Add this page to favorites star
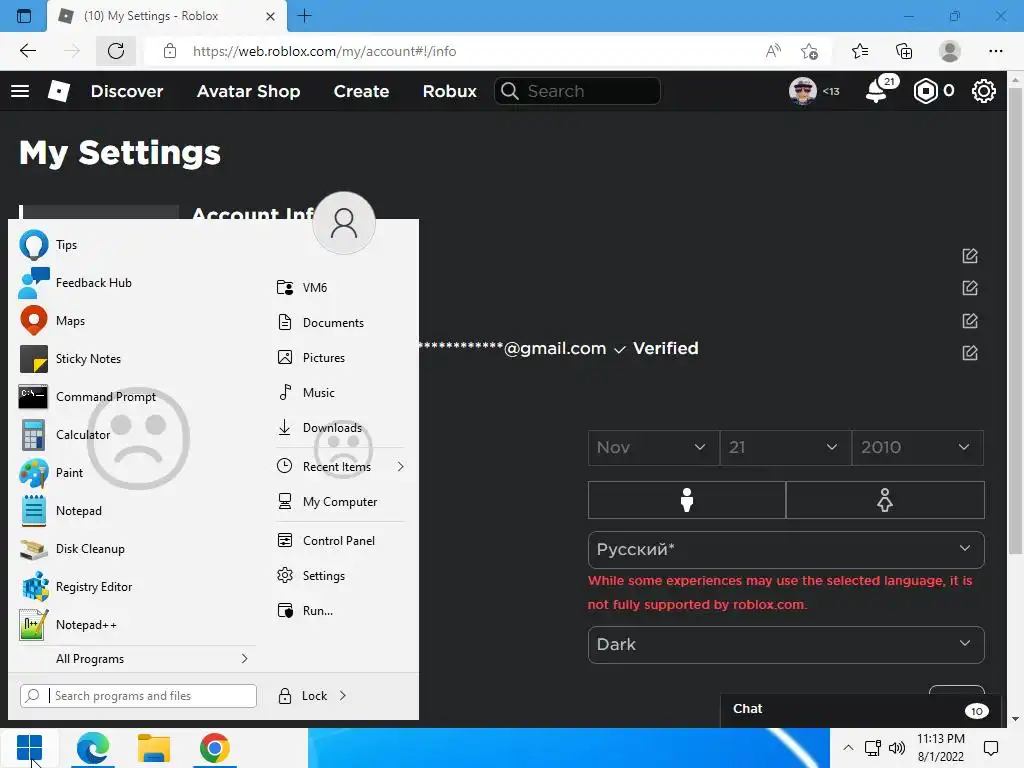The width and height of the screenshot is (1024, 768). pyautogui.click(x=809, y=51)
